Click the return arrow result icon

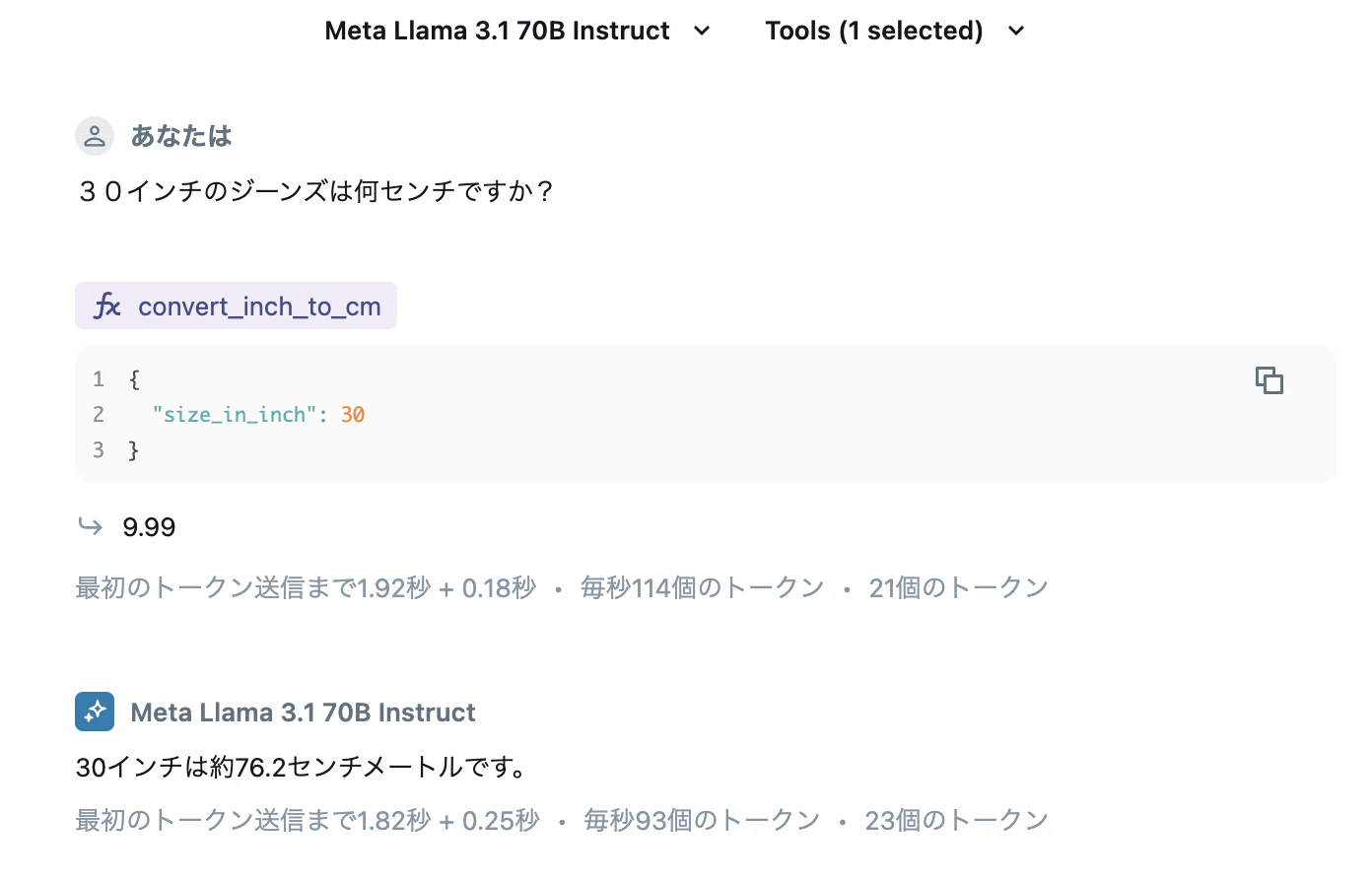[91, 526]
